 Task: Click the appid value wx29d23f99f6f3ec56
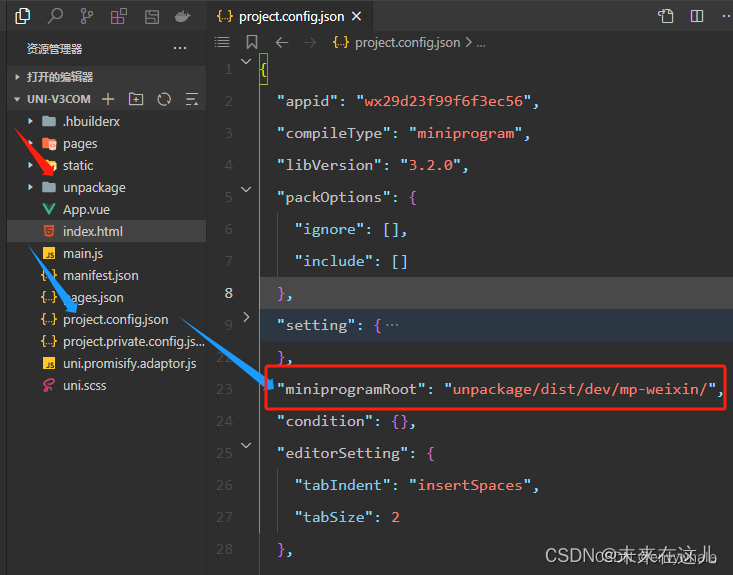[443, 101]
